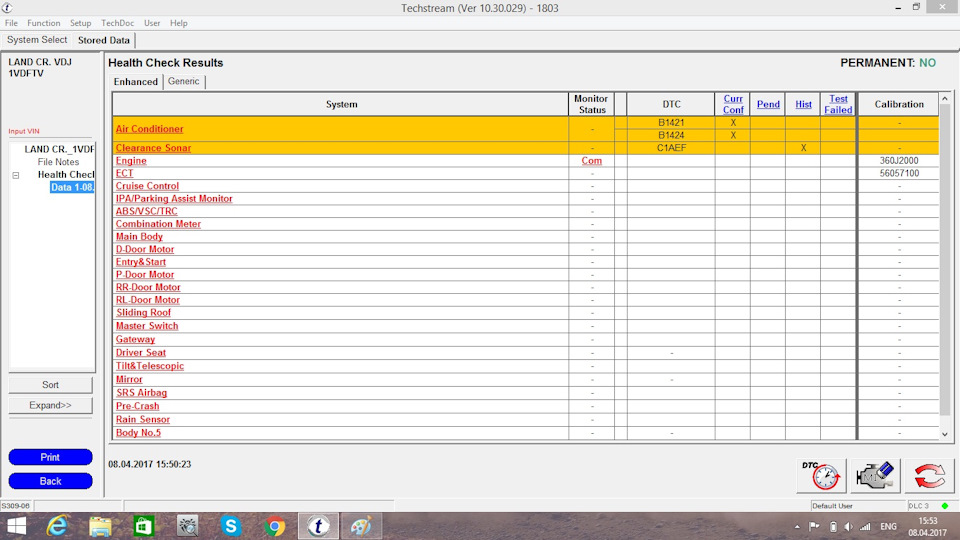Open the Air Conditioner system link
Screen dimensions: 960x540
tap(149, 129)
